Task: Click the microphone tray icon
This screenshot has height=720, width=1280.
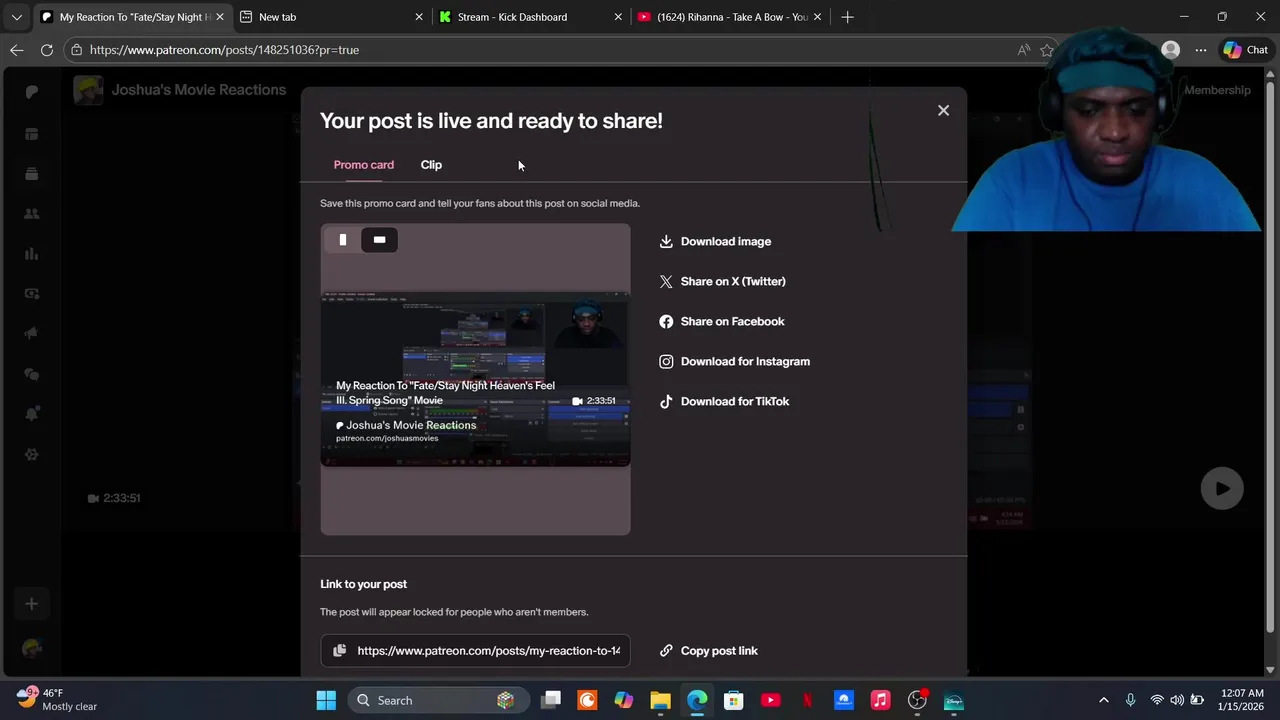Action: point(1130,700)
